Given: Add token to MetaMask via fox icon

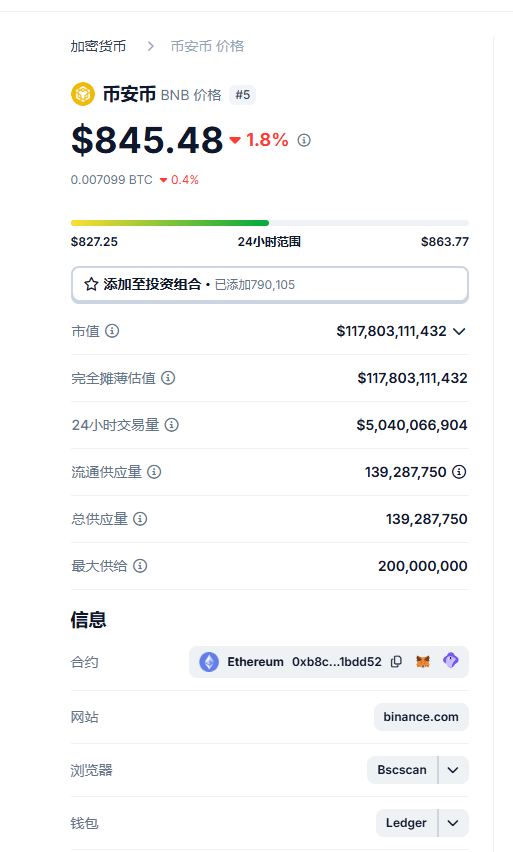Looking at the screenshot, I should click(423, 662).
